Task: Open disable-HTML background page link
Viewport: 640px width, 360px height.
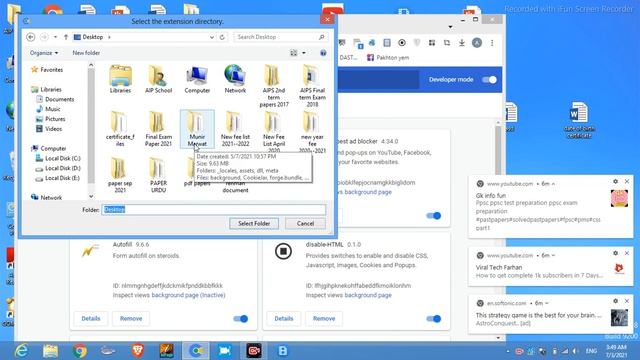Action: click(x=368, y=295)
